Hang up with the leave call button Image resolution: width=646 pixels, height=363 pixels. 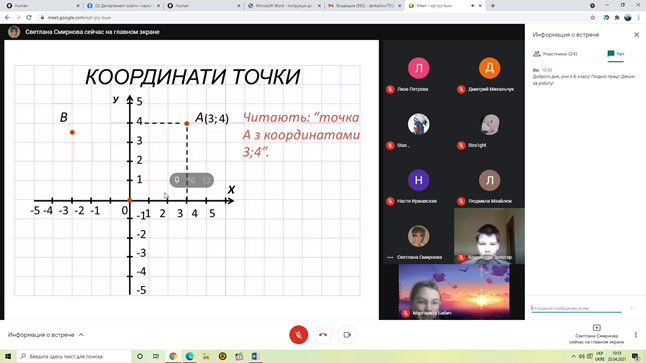[323, 335]
